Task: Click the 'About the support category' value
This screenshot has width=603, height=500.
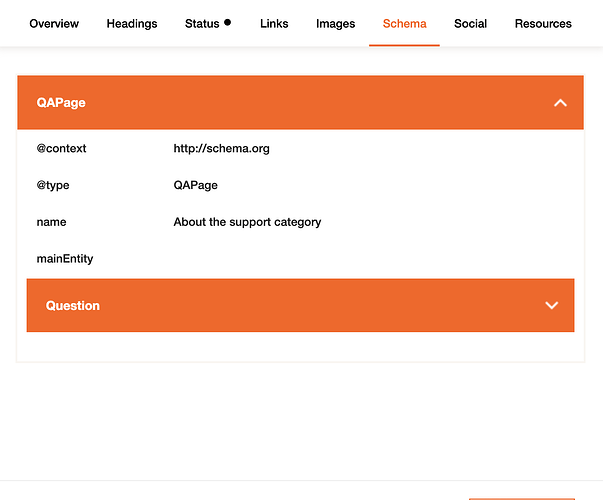Action: (247, 222)
